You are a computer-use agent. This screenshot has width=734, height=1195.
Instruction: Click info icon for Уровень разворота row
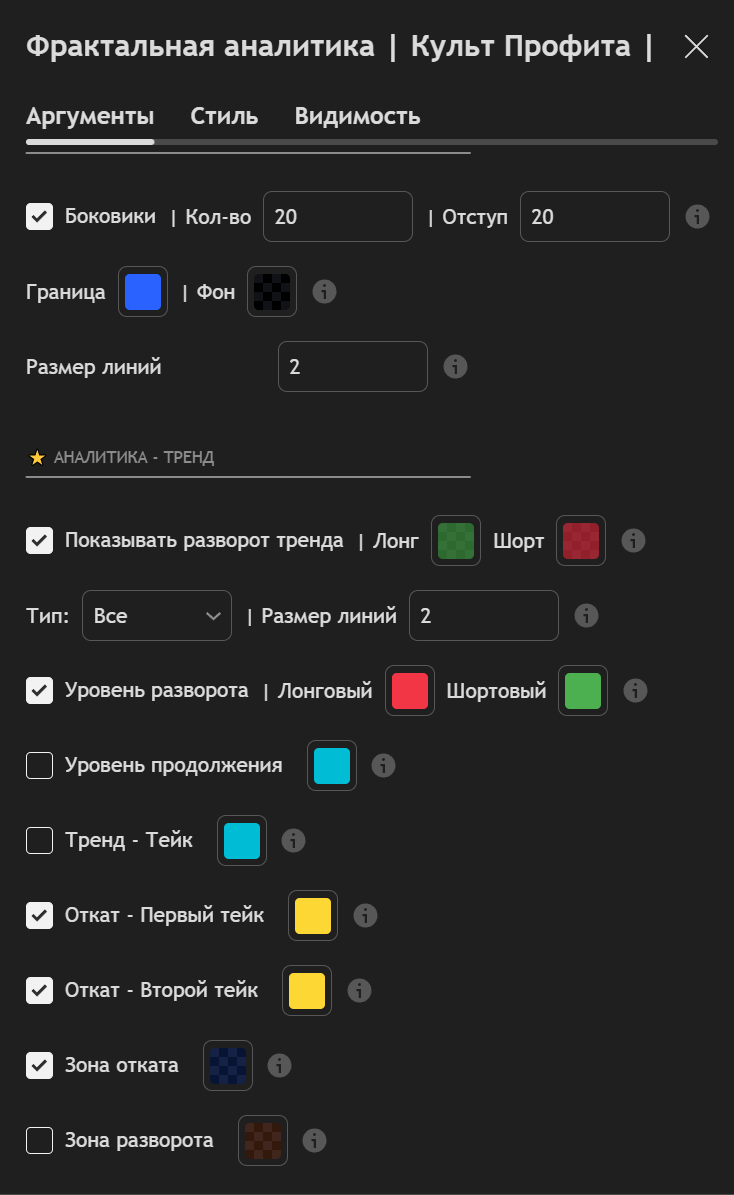[x=635, y=690]
